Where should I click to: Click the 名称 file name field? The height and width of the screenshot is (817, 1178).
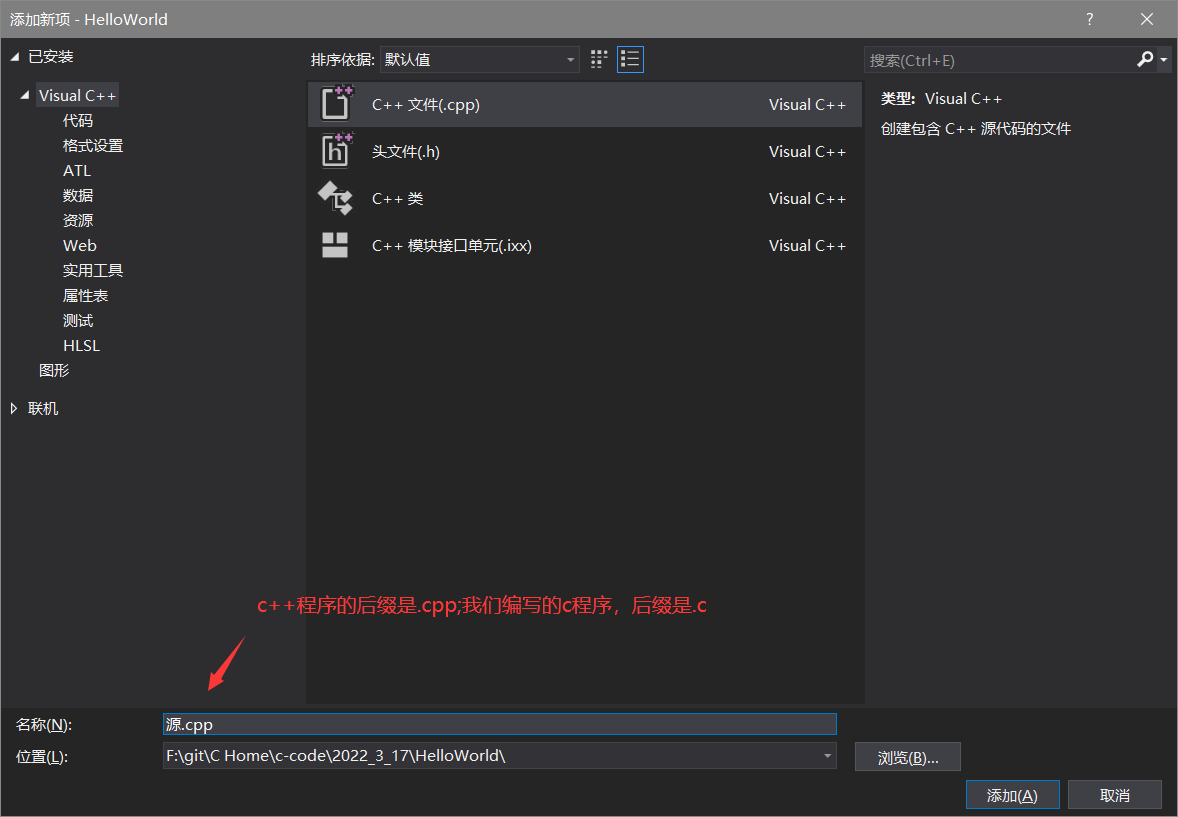pos(500,724)
